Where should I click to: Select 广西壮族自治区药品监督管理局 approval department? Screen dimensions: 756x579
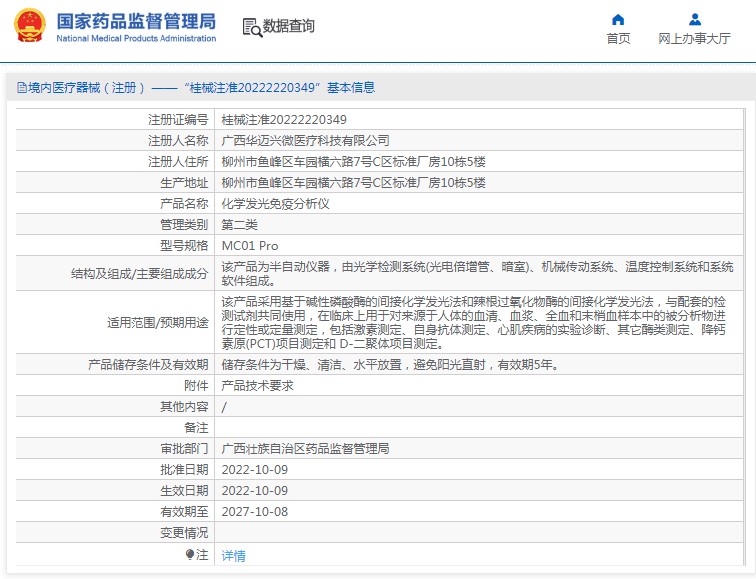pos(305,449)
